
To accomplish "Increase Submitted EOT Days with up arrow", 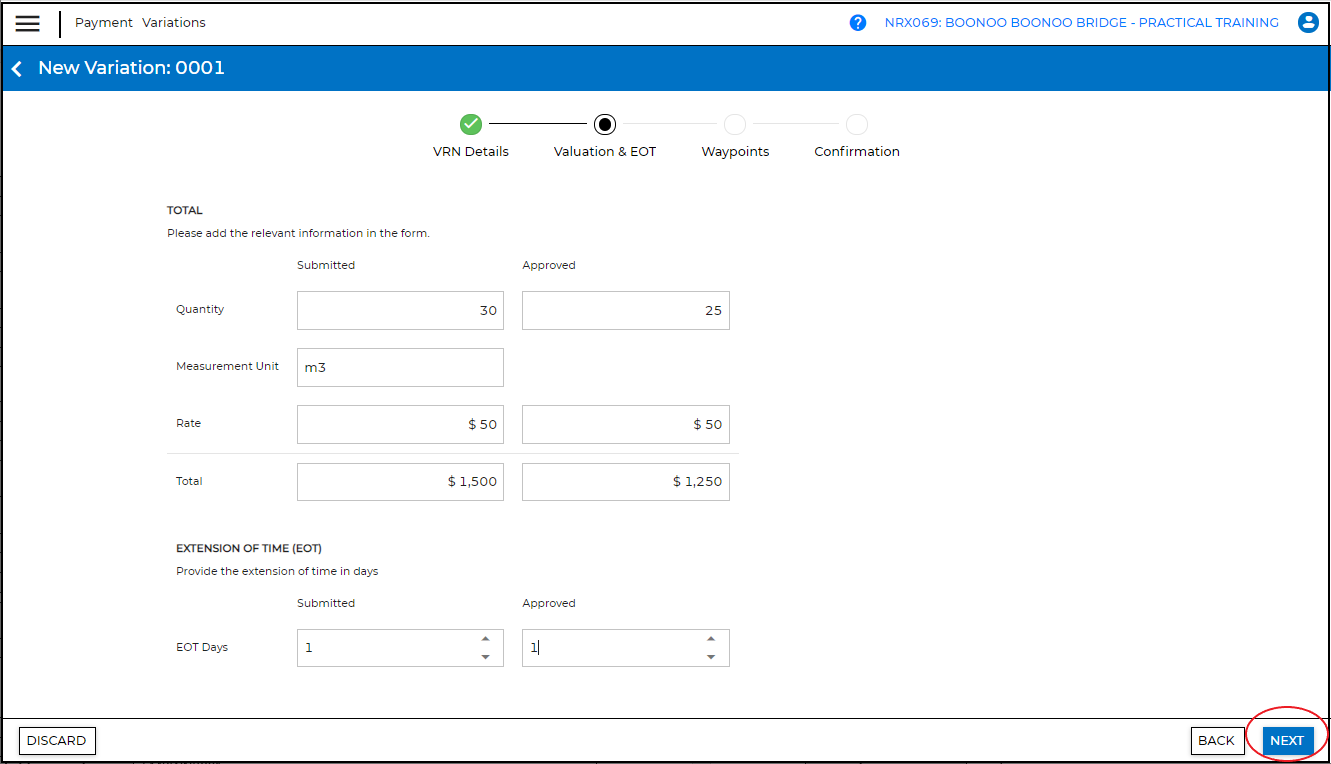I will 485,639.
